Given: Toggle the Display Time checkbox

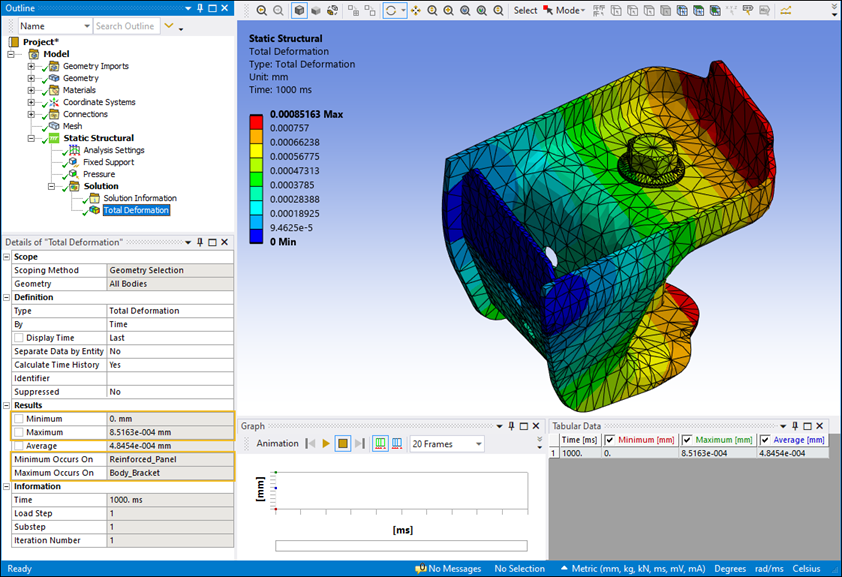Looking at the screenshot, I should click(x=19, y=338).
